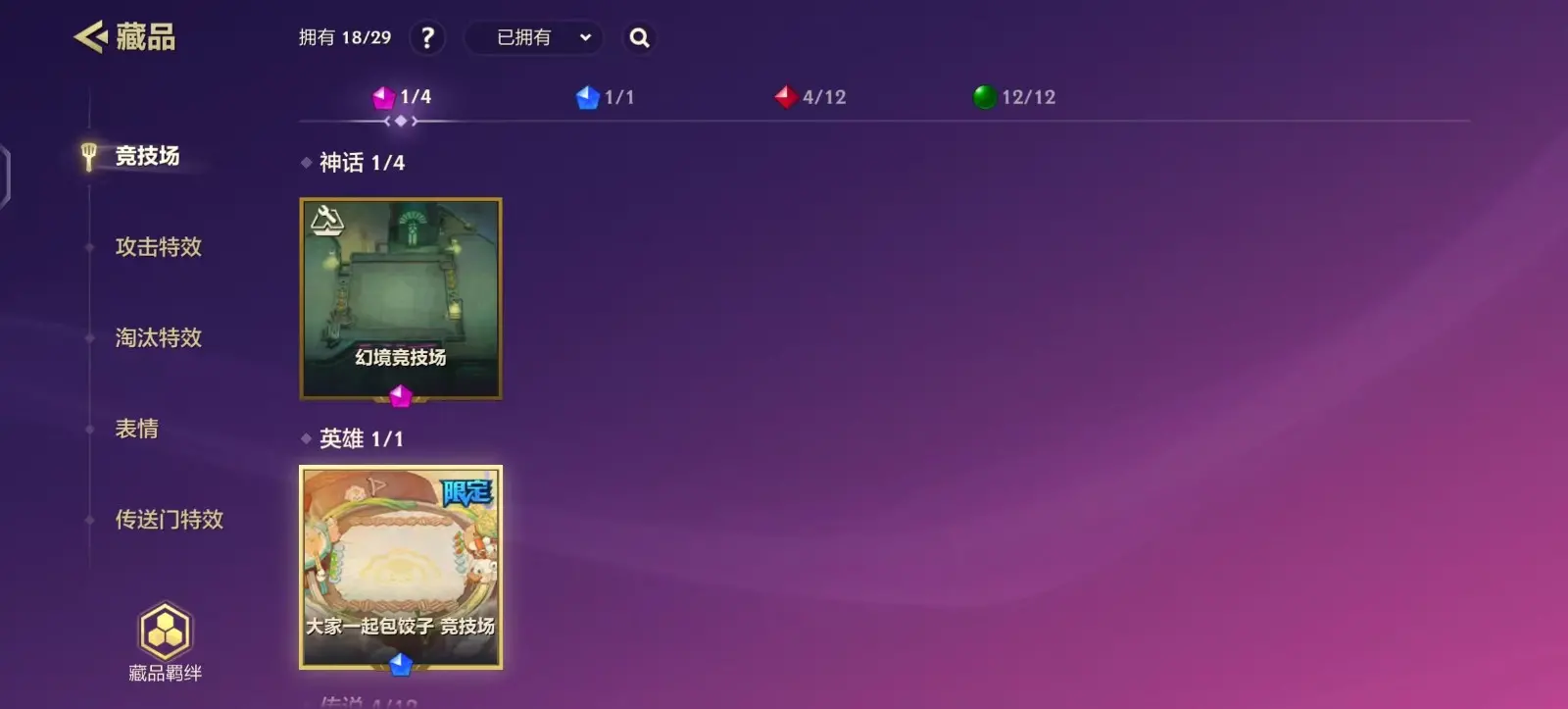Click the 限定 badge on dumpling card
The image size is (1568, 709).
tap(466, 491)
